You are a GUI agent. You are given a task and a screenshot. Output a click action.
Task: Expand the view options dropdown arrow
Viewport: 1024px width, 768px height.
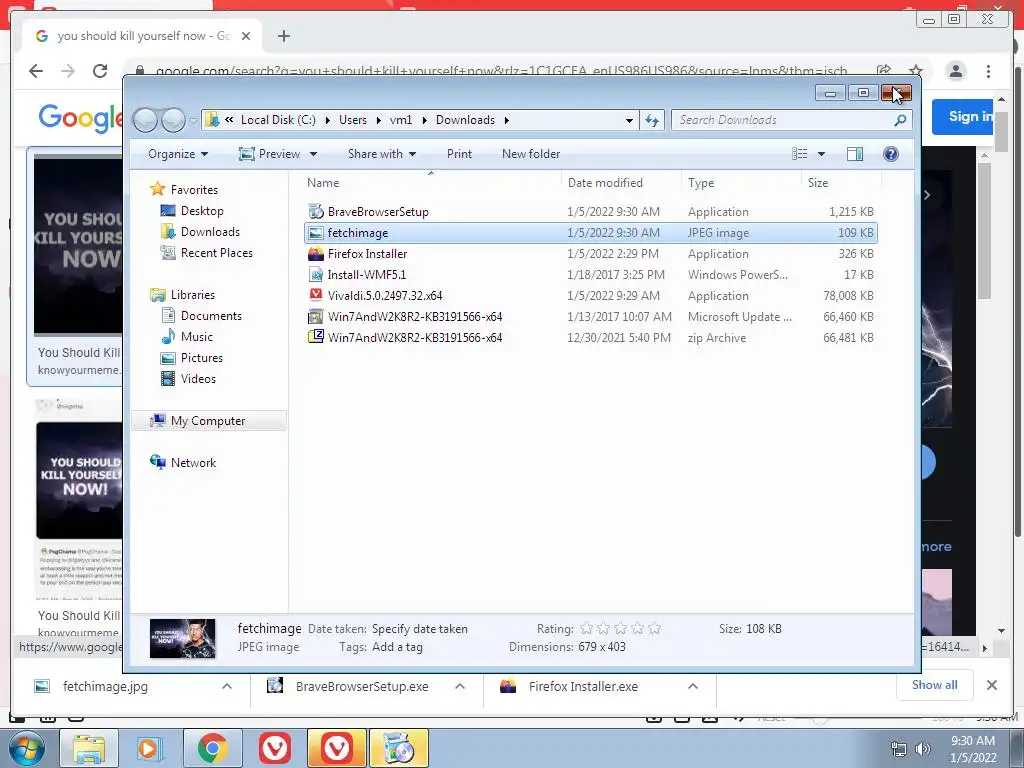[x=822, y=154]
